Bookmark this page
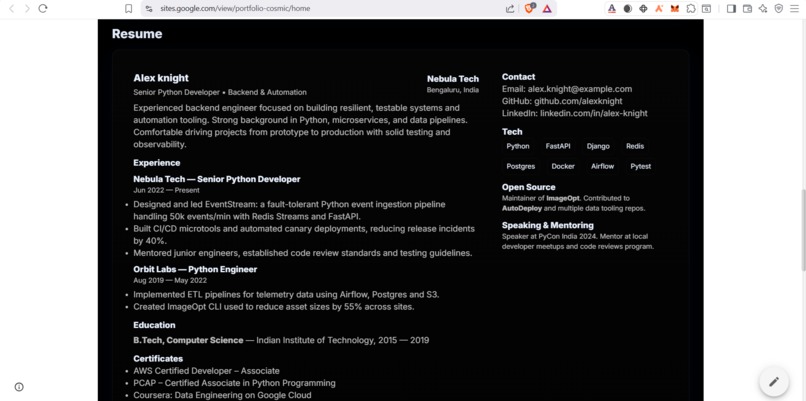 pos(129,9)
